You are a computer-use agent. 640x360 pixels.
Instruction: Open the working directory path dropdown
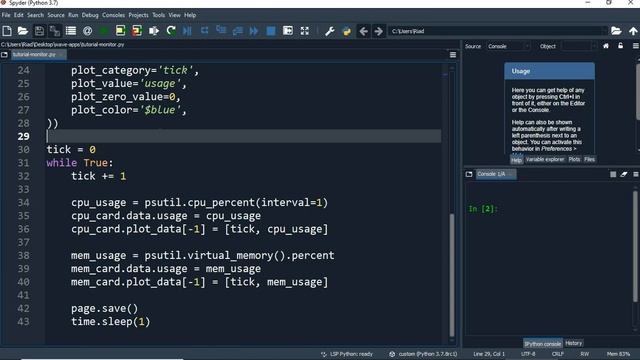point(604,31)
